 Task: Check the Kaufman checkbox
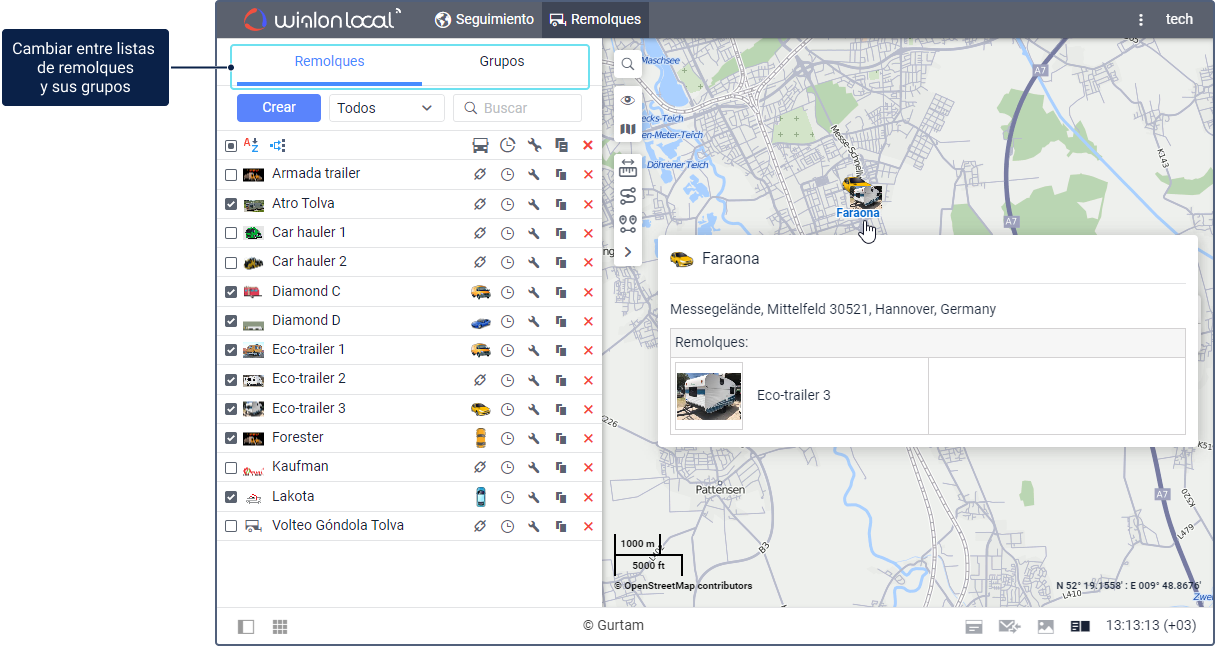pyautogui.click(x=231, y=468)
